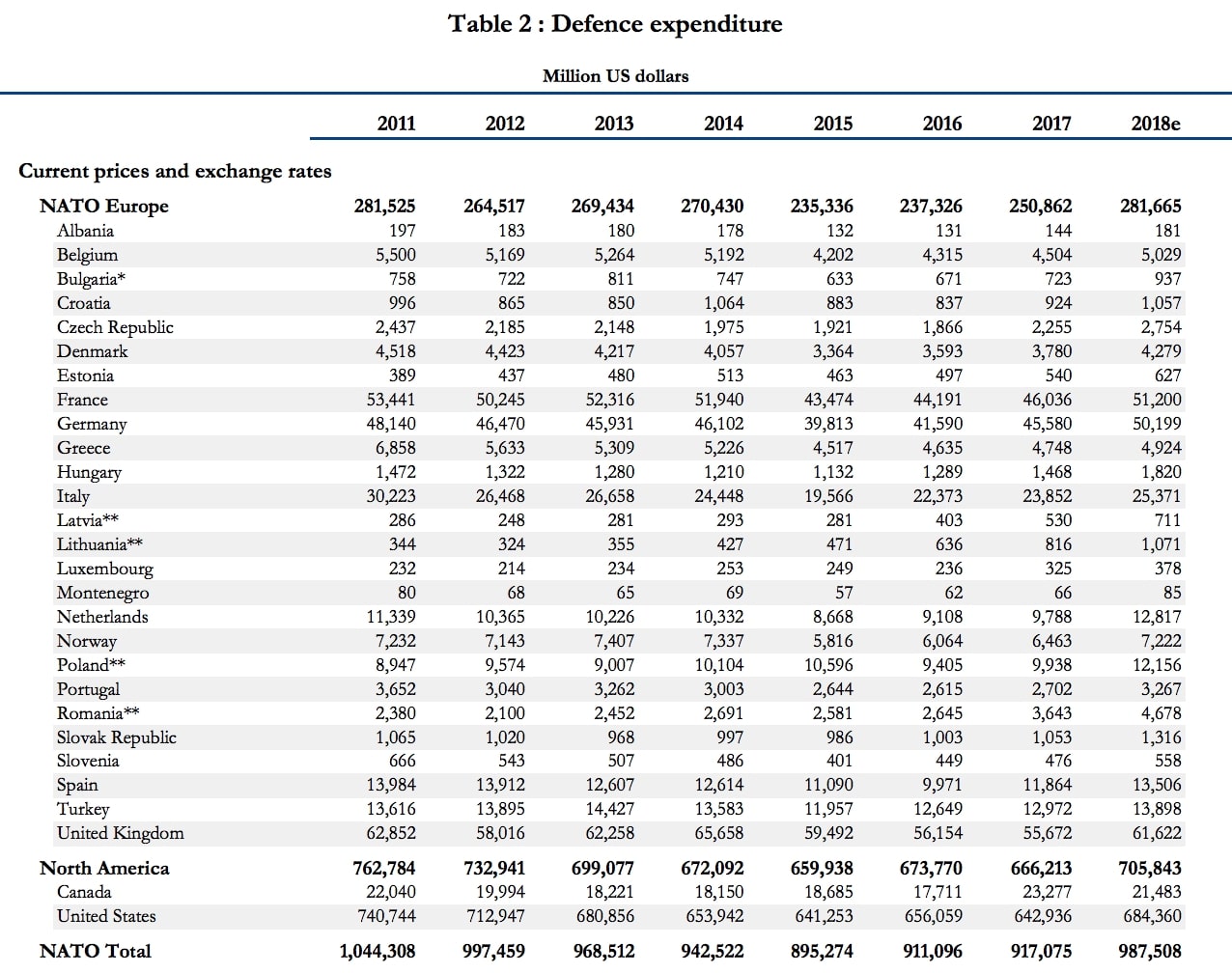
Task: Select the Slovenia row label
Action: pyautogui.click(x=88, y=761)
